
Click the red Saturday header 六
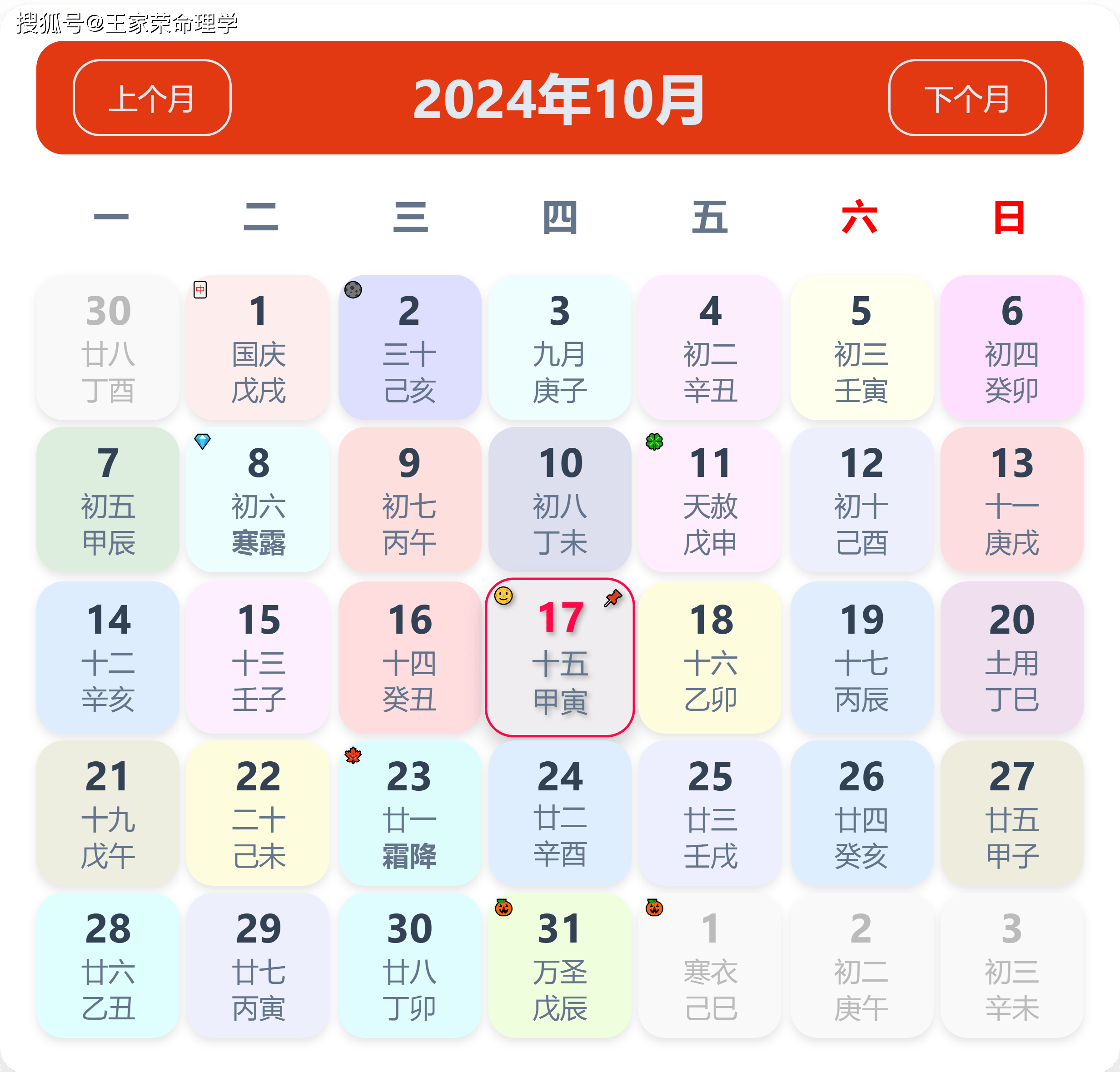tap(860, 217)
